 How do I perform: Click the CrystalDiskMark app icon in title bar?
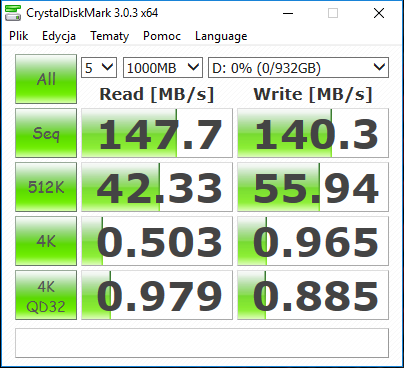(13, 13)
